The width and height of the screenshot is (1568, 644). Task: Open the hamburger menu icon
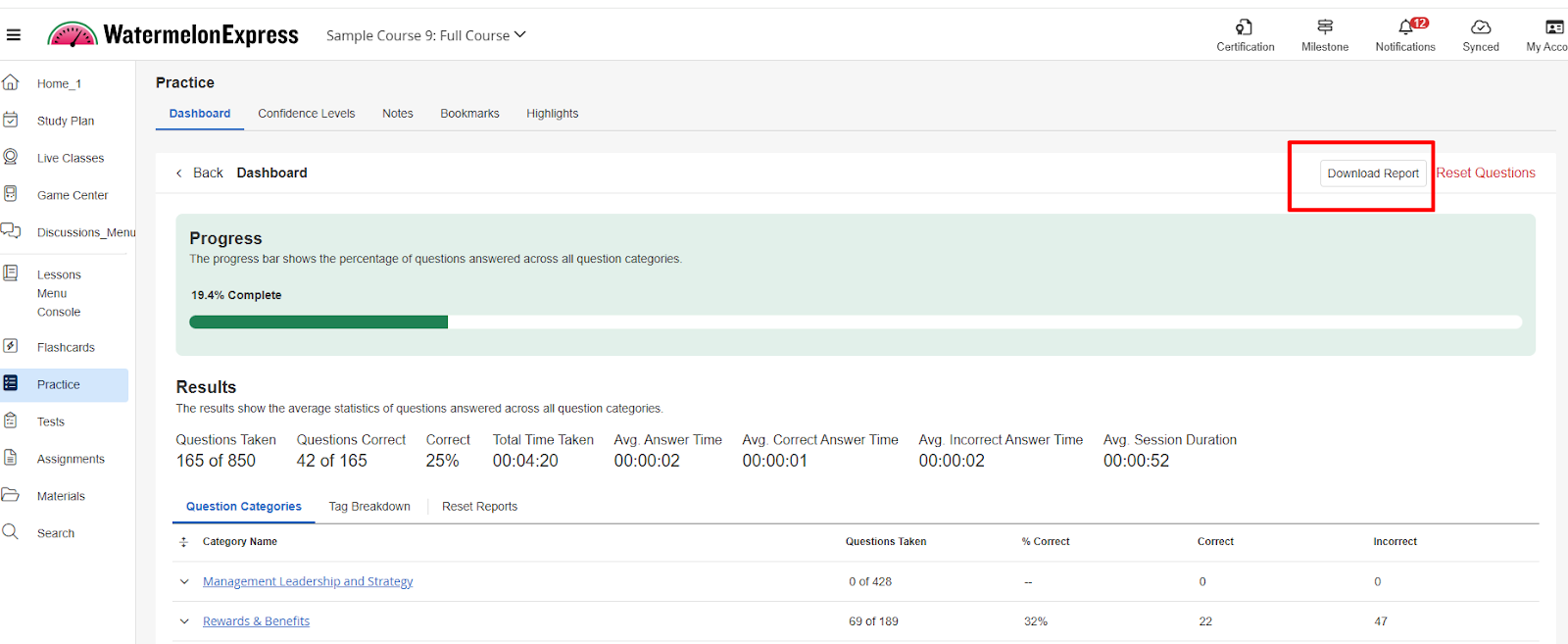click(14, 35)
